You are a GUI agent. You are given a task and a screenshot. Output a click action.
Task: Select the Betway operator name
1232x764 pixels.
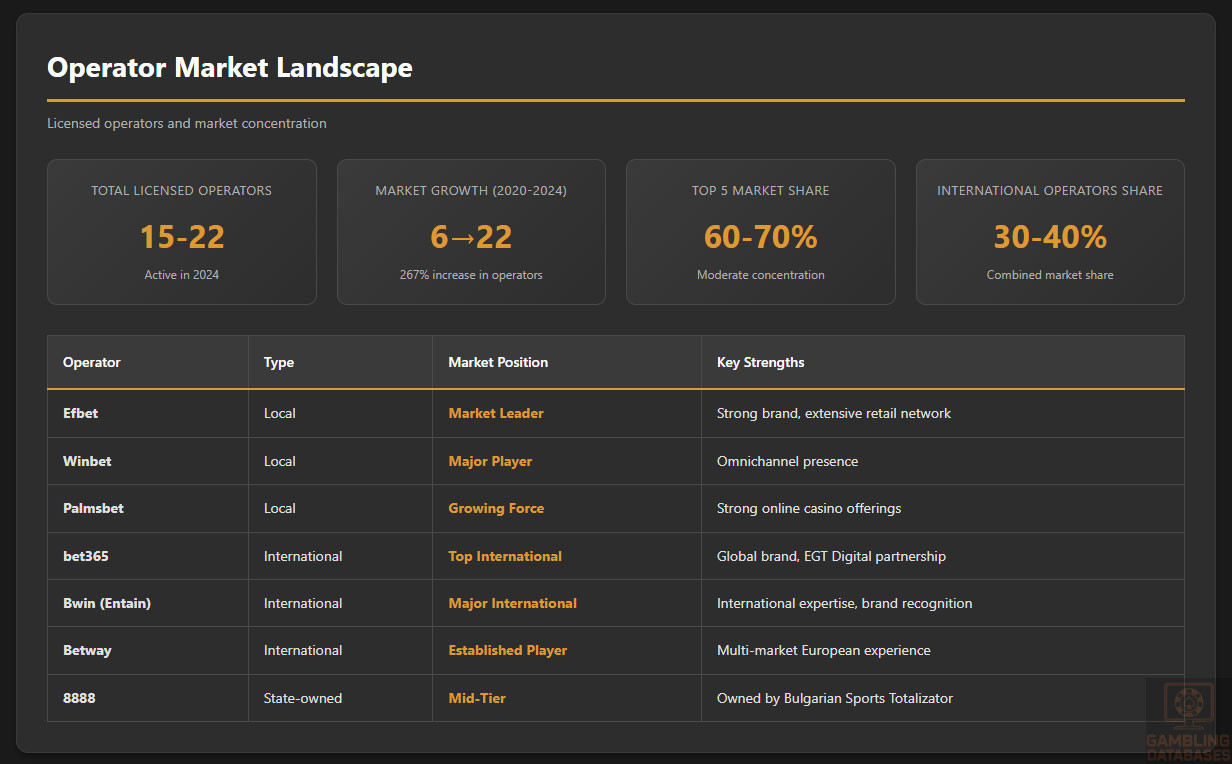point(87,650)
